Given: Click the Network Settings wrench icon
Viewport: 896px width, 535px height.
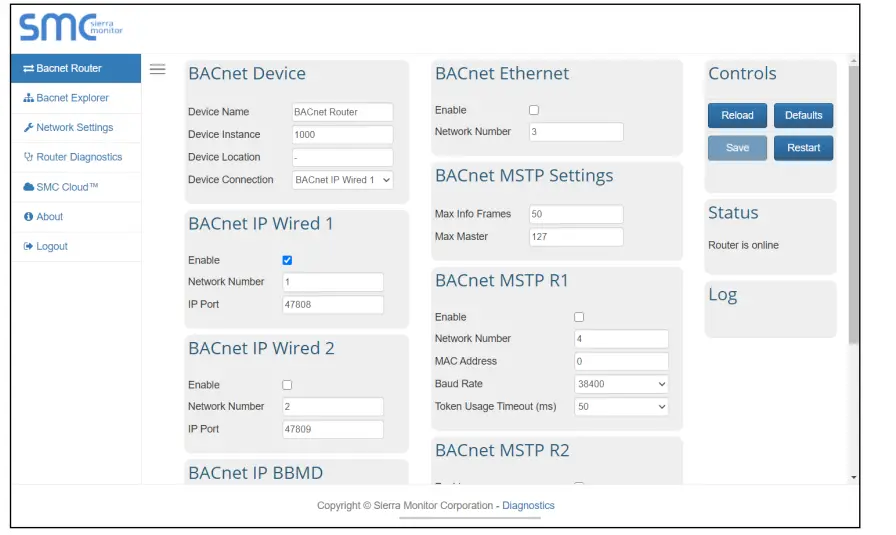Looking at the screenshot, I should click(28, 127).
